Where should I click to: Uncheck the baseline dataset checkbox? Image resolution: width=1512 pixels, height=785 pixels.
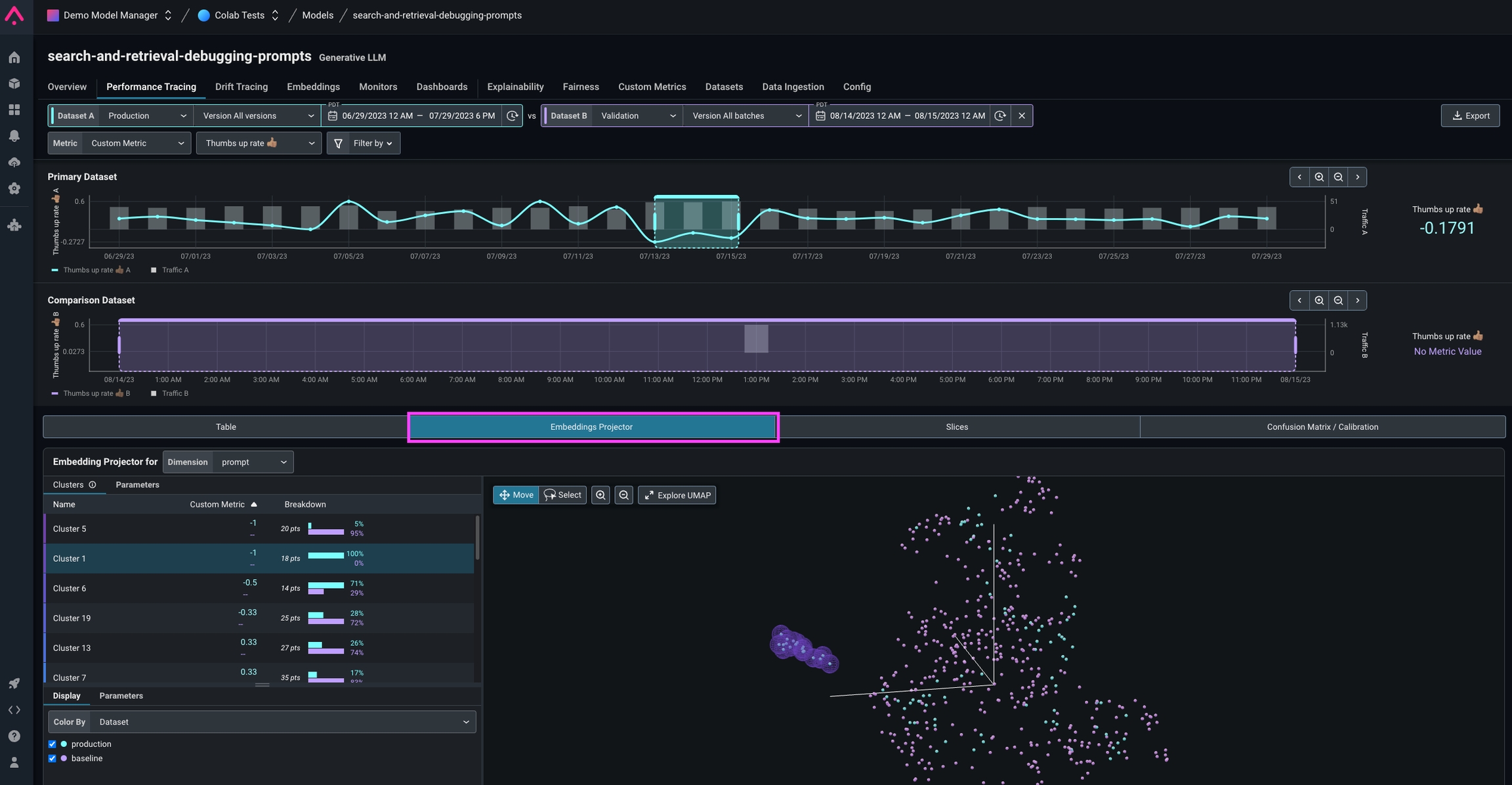tap(52, 759)
